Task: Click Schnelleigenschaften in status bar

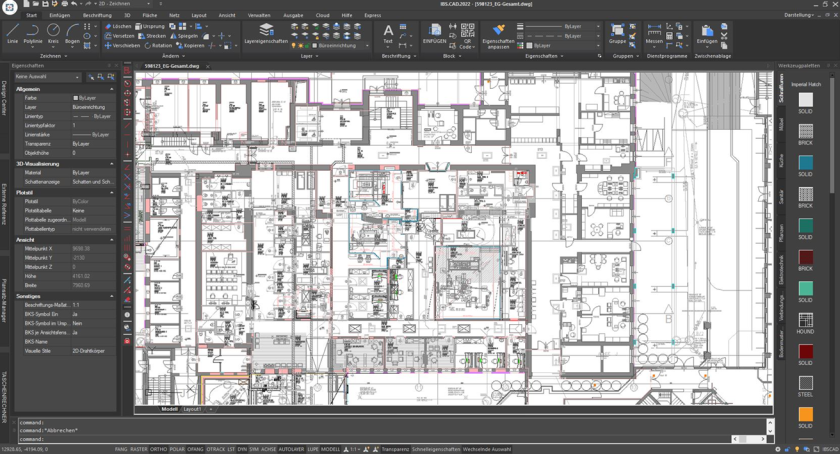Action: pos(436,449)
